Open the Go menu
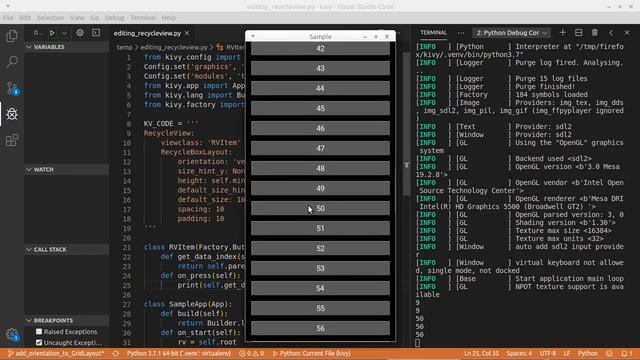 click(95, 18)
